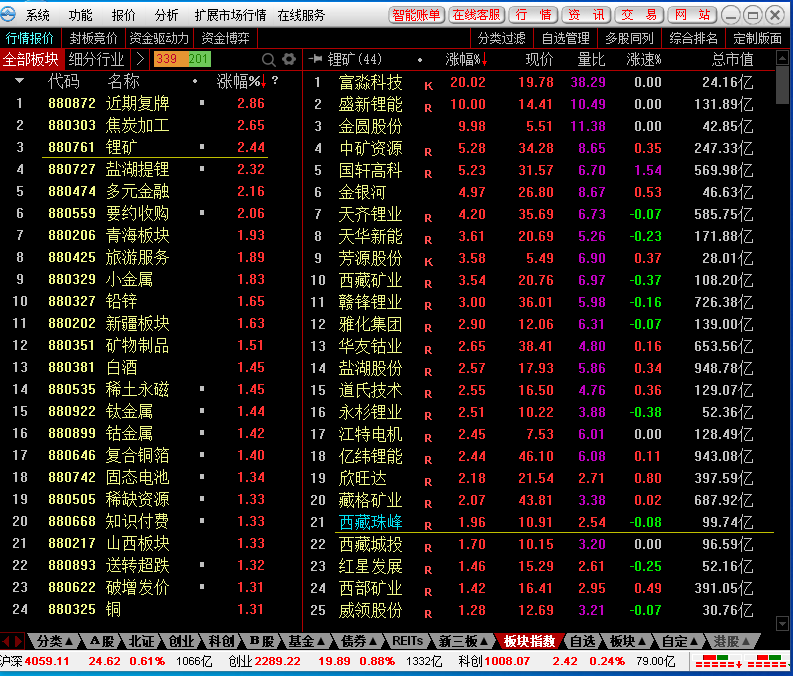
Task: Sort by the 量比 column header
Action: (x=591, y=60)
